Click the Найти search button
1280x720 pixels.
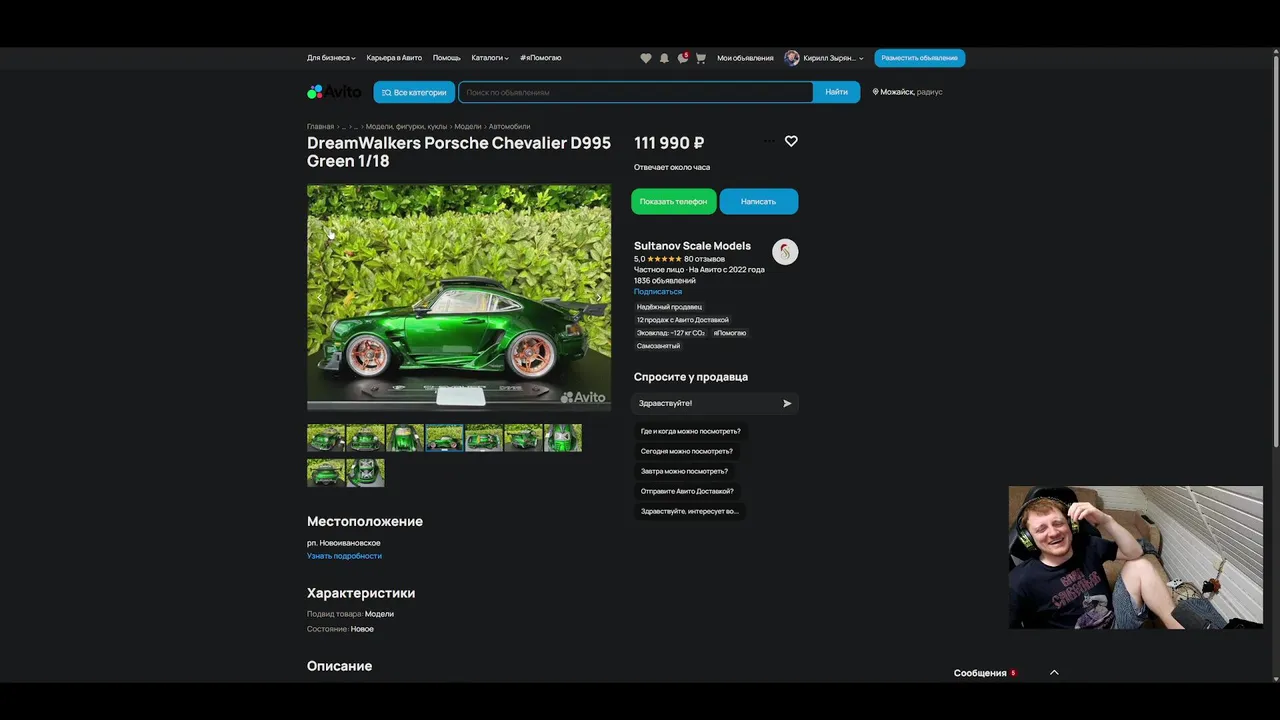pyautogui.click(x=836, y=92)
